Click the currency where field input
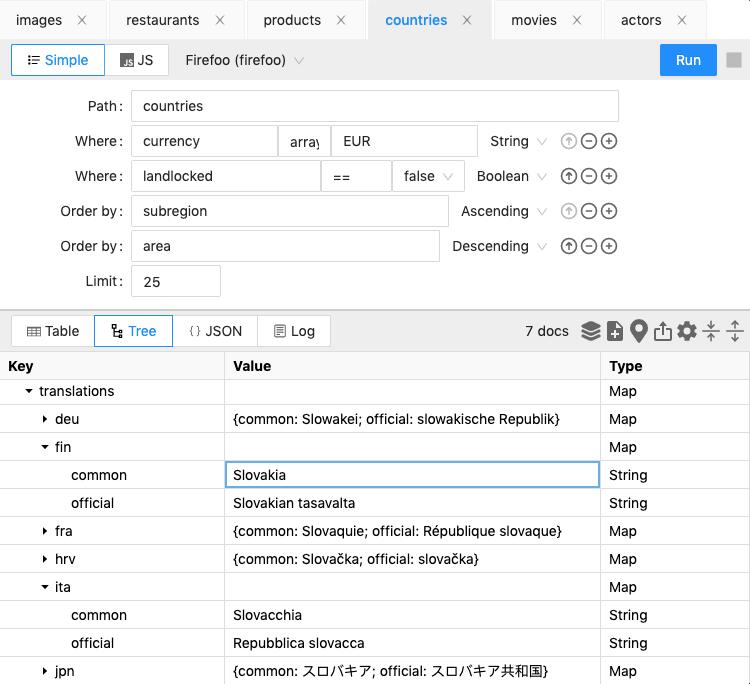Image resolution: width=750 pixels, height=684 pixels. pos(205,141)
